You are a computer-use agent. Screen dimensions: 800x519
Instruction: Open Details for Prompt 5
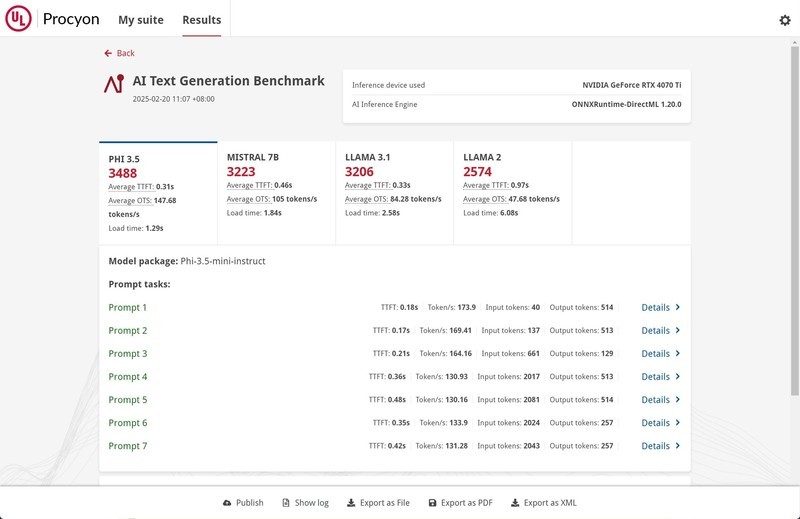pyautogui.click(x=660, y=400)
